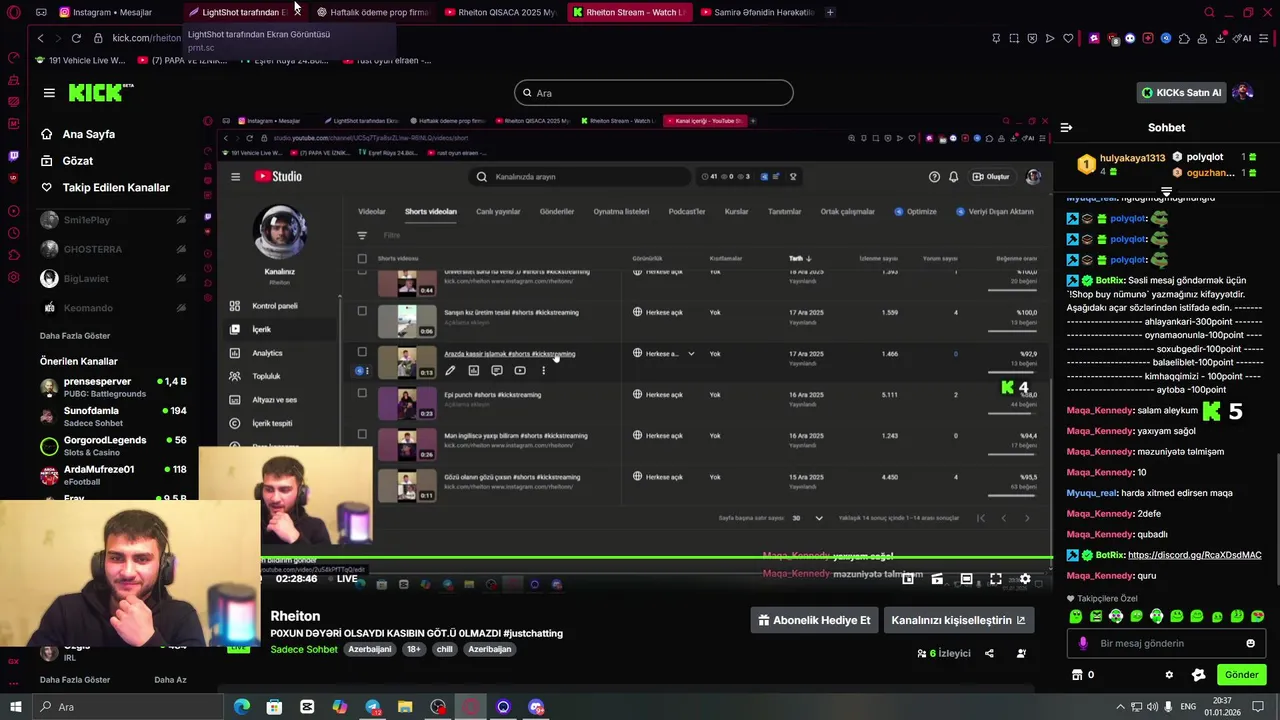Click the heart bookmark icon in address bar

[x=1068, y=38]
